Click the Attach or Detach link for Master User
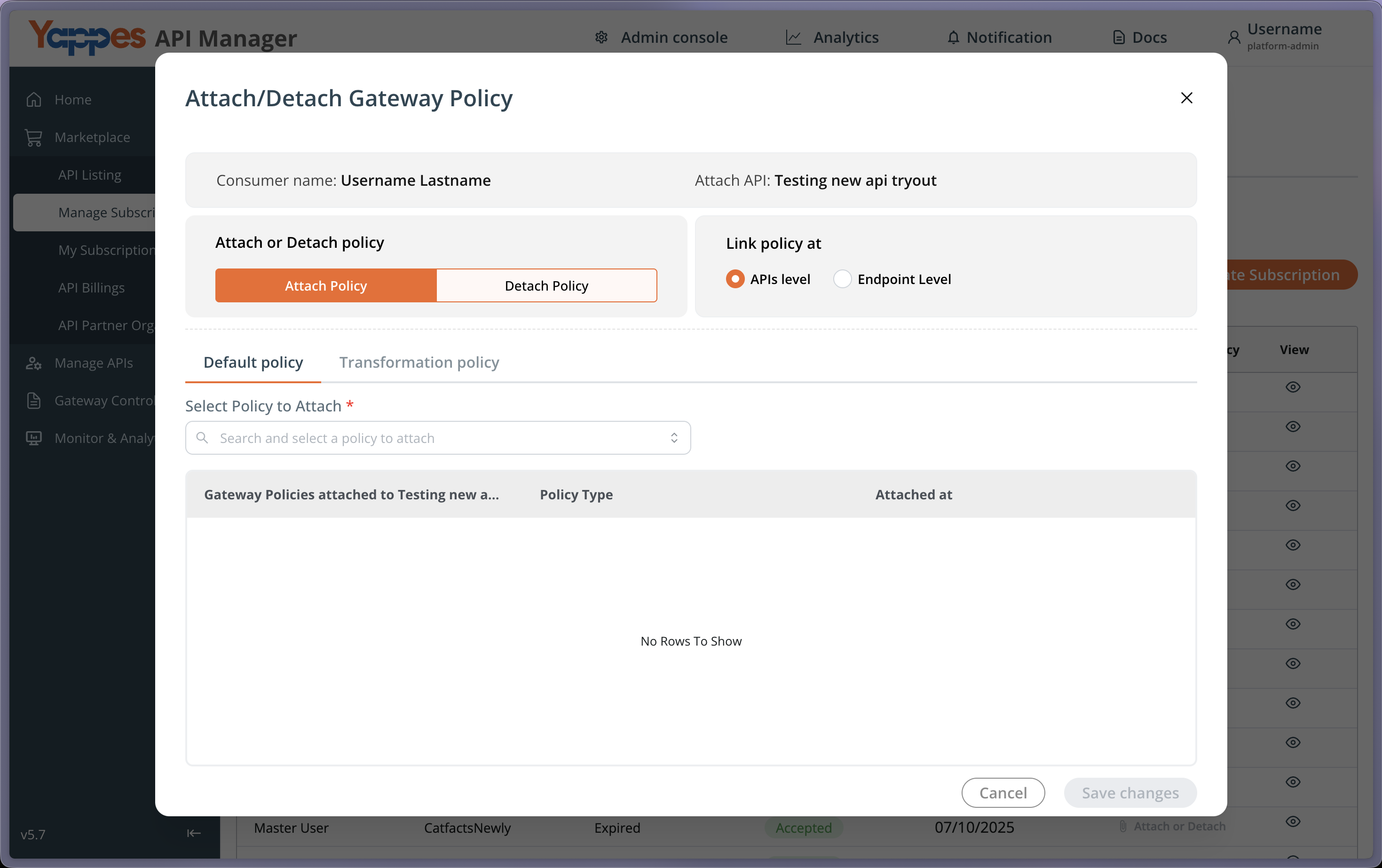This screenshot has width=1382, height=868. click(x=1179, y=826)
